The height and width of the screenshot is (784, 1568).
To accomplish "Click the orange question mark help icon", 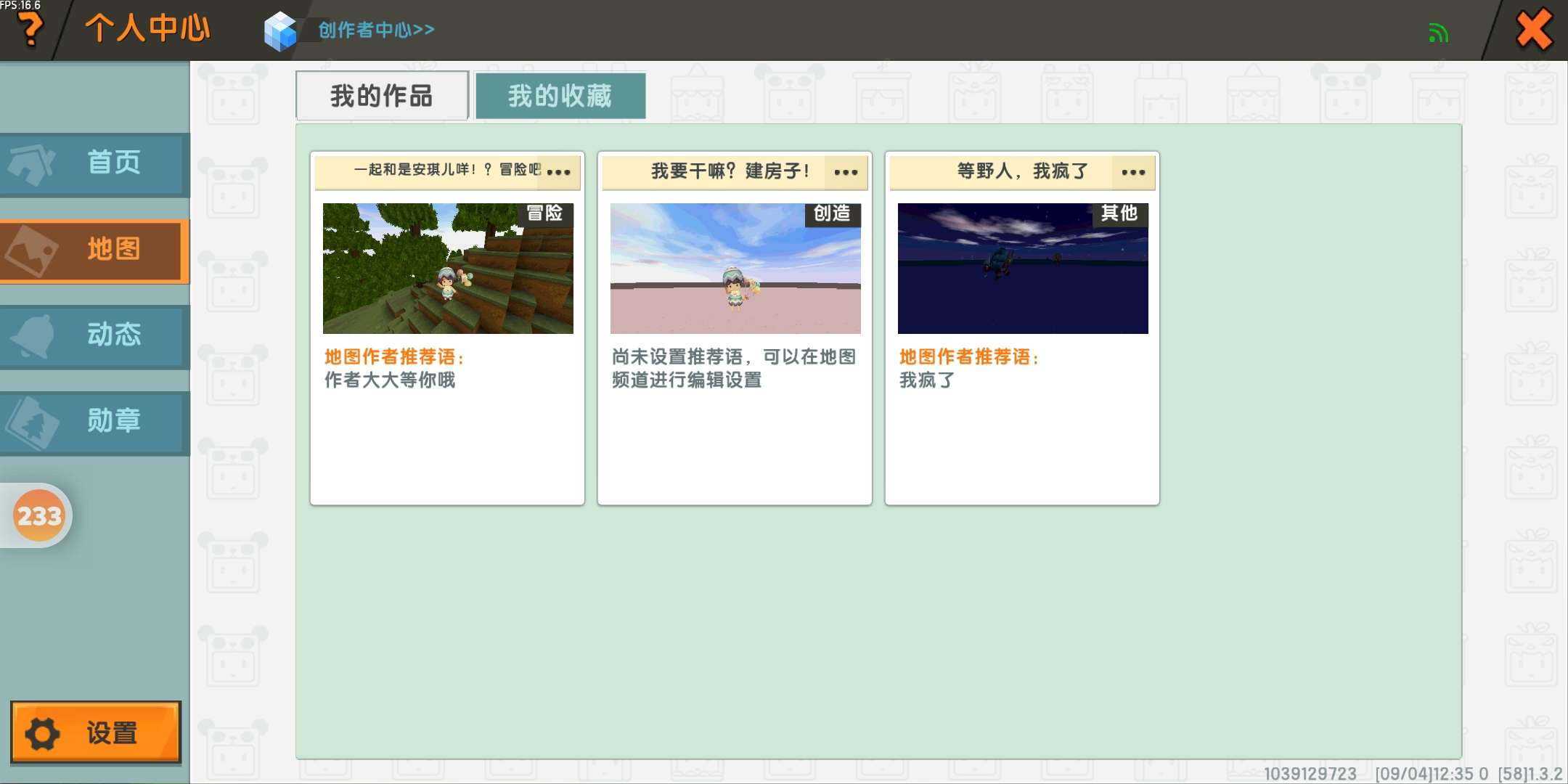I will tap(29, 29).
